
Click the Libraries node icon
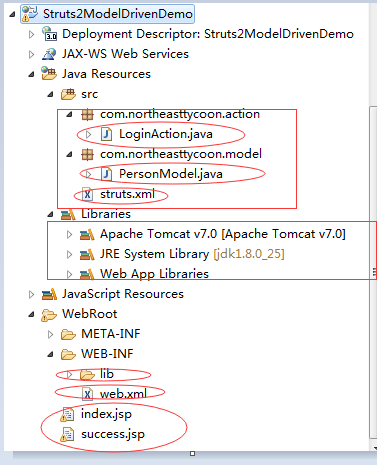tap(68, 214)
